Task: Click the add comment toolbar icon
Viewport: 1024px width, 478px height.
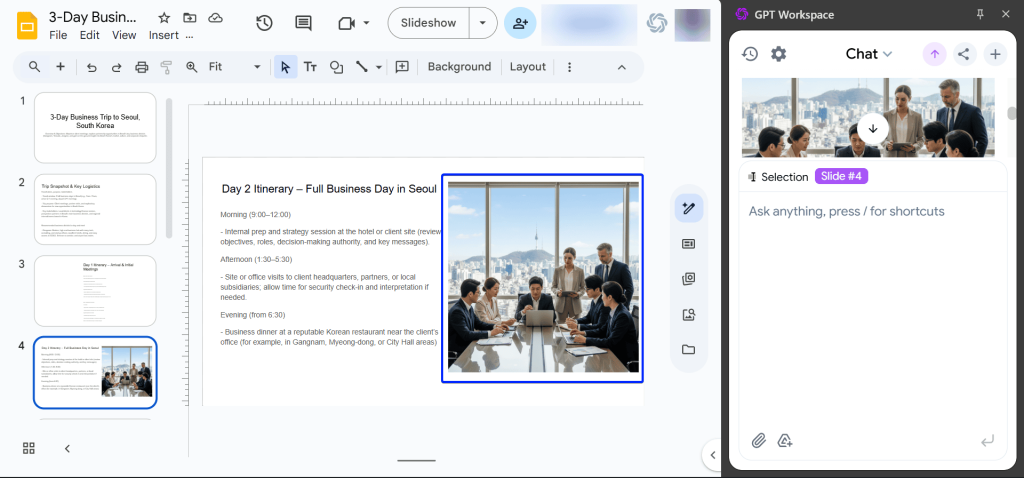Action: (402, 67)
